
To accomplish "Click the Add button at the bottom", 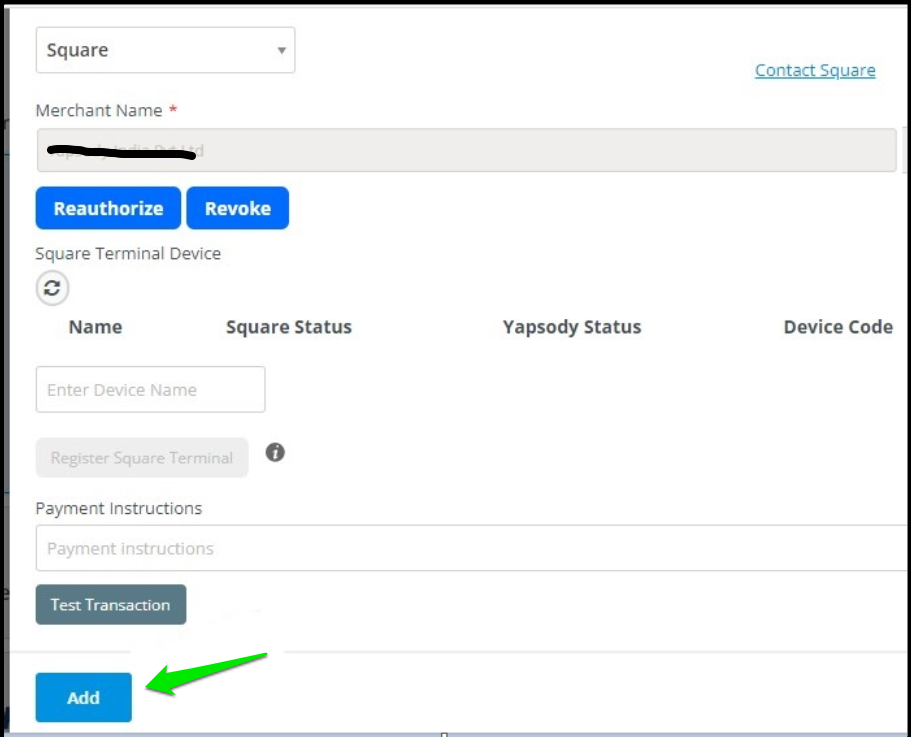I will tap(83, 697).
